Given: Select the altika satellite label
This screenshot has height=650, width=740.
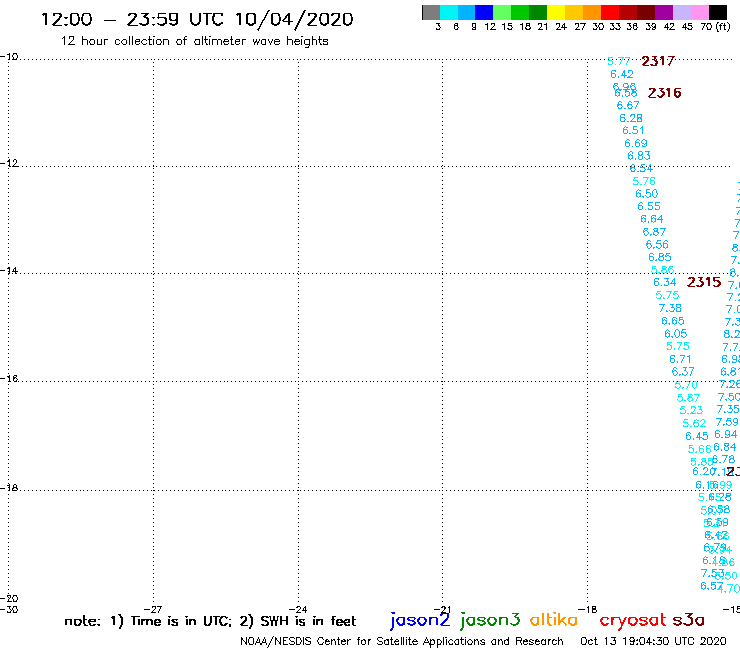Looking at the screenshot, I should 554,620.
